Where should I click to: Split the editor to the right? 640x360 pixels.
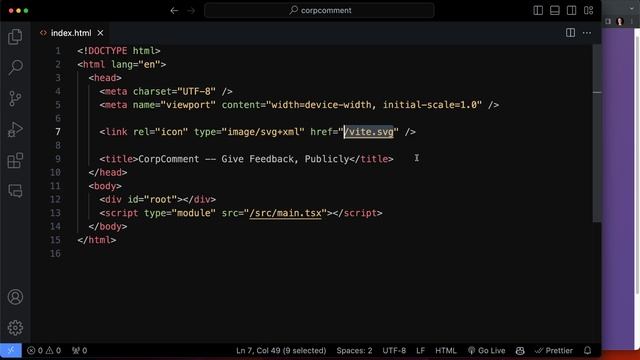tap(570, 33)
